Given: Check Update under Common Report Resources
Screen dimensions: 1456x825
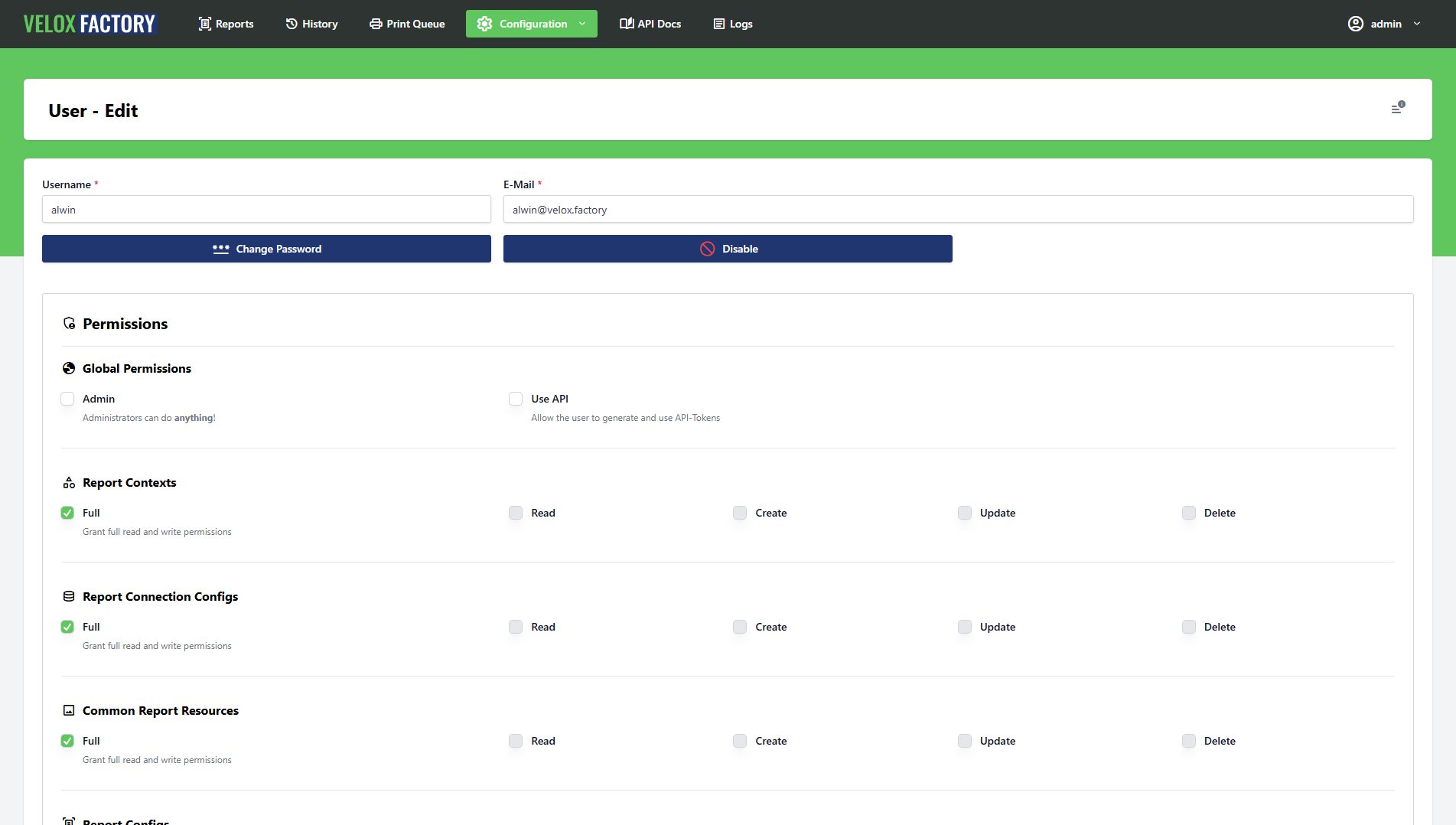Looking at the screenshot, I should (965, 741).
